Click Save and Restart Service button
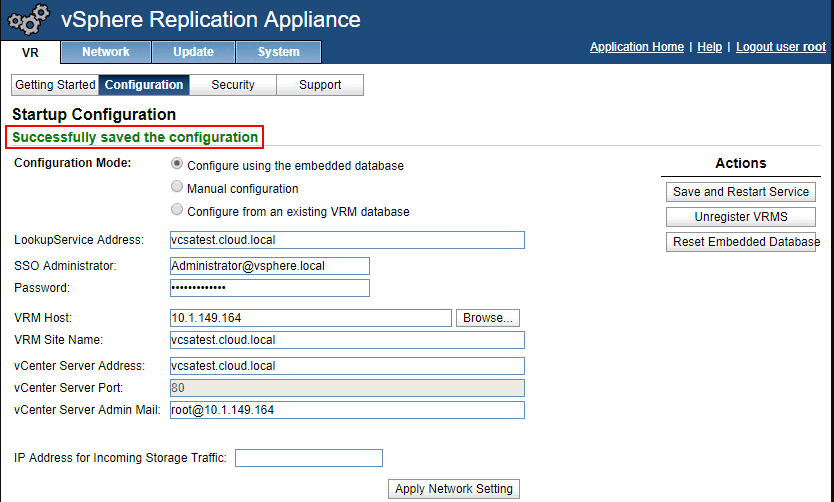This screenshot has height=502, width=834. (741, 192)
